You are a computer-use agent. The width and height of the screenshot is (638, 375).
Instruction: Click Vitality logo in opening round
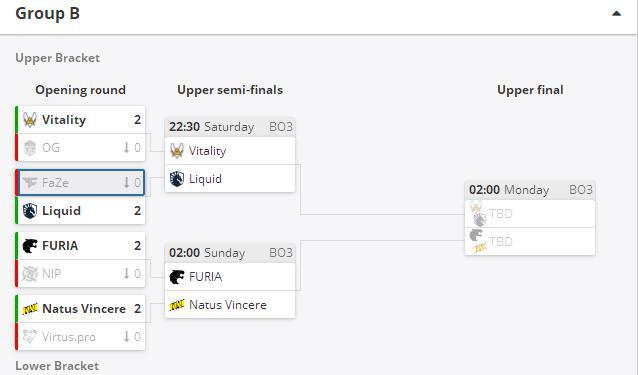(x=30, y=120)
